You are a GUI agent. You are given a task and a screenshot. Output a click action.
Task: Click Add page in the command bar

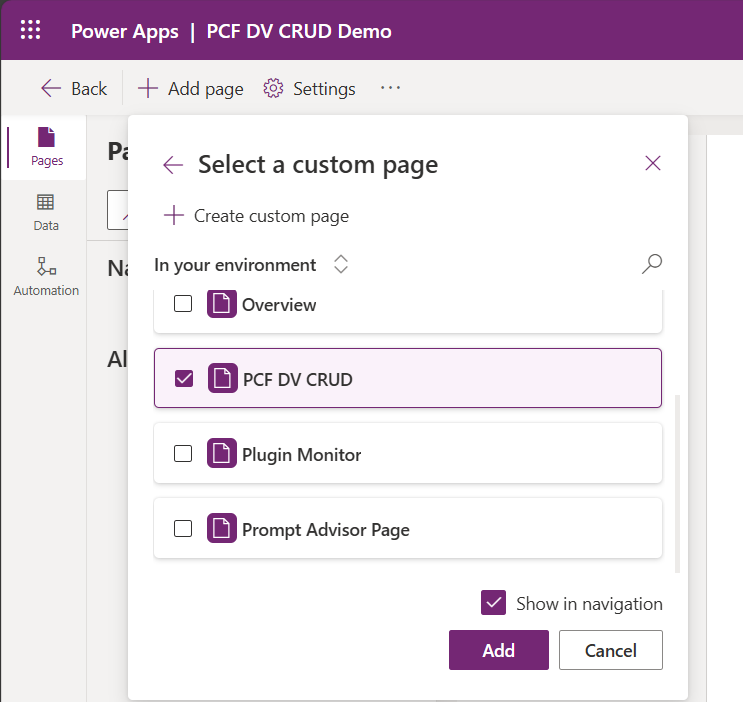coord(191,89)
